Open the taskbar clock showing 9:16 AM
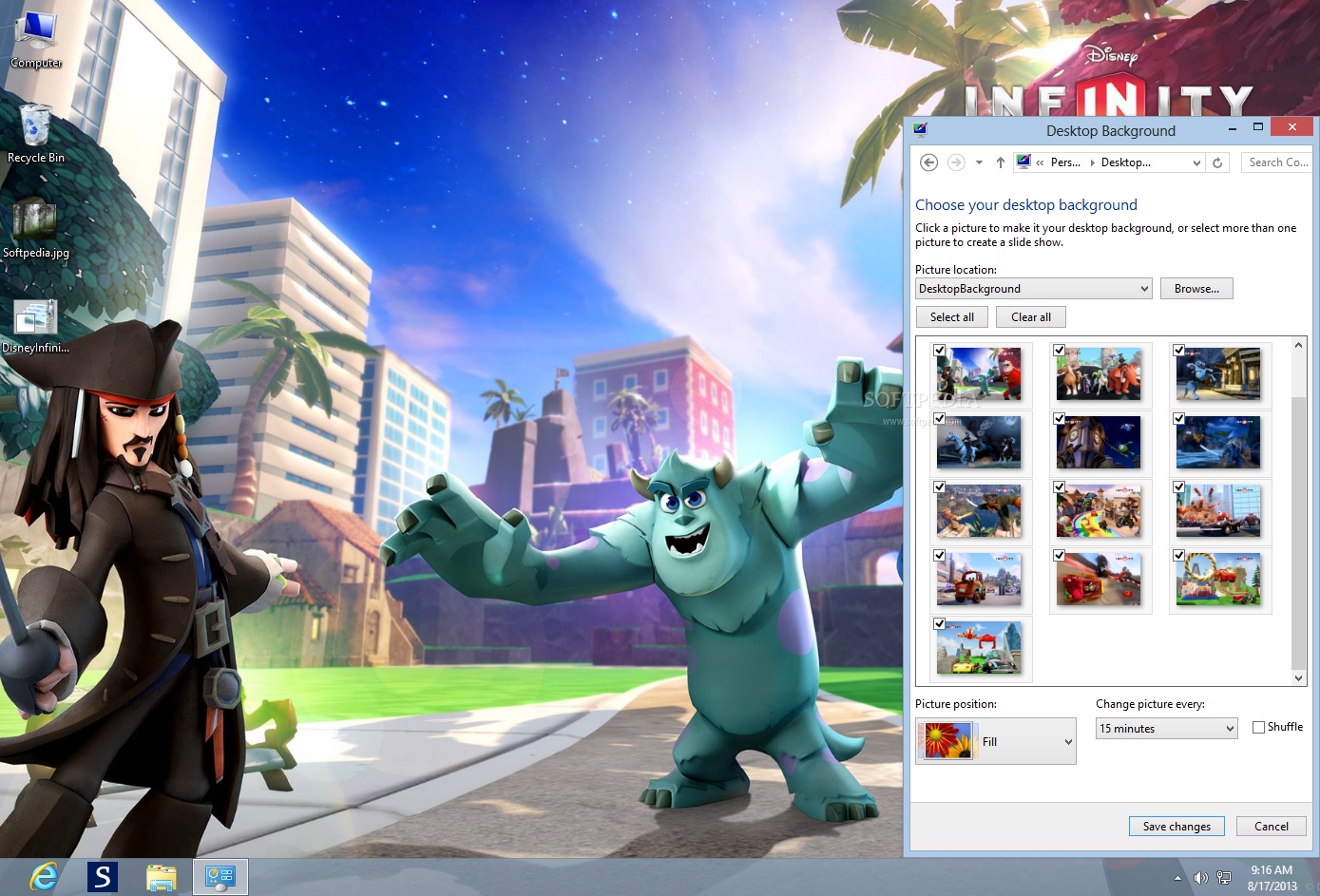The height and width of the screenshot is (896, 1320). tap(1272, 877)
